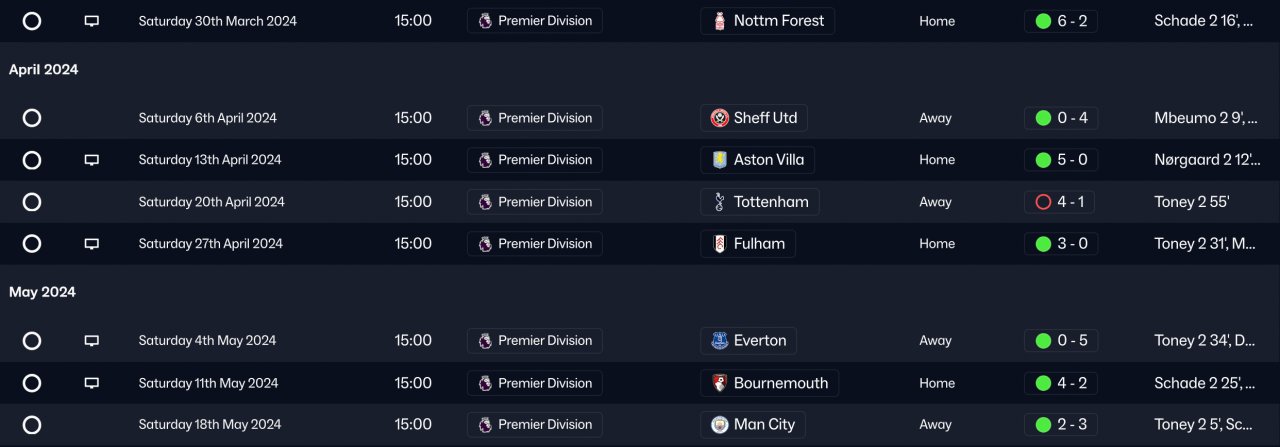Click the Sheff Utd club crest
Image resolution: width=1280 pixels, height=447 pixels.
point(719,118)
